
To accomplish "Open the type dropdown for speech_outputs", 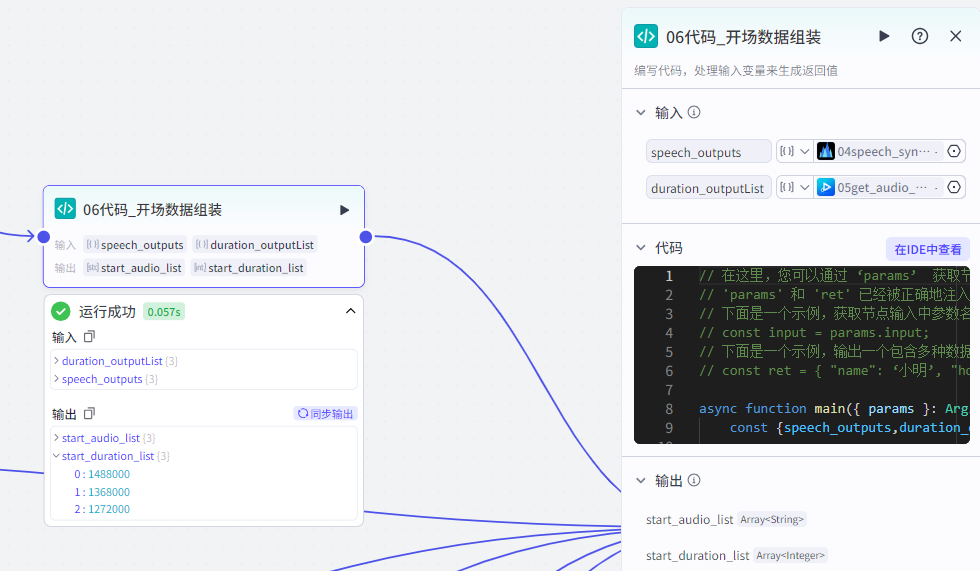I will (x=795, y=152).
